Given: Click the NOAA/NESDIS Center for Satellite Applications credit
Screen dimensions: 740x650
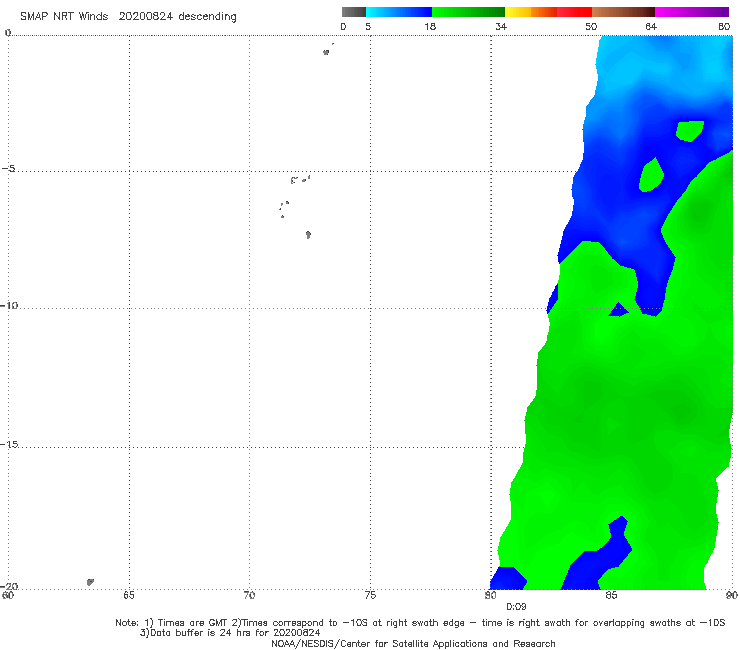Looking at the screenshot, I should point(413,644).
